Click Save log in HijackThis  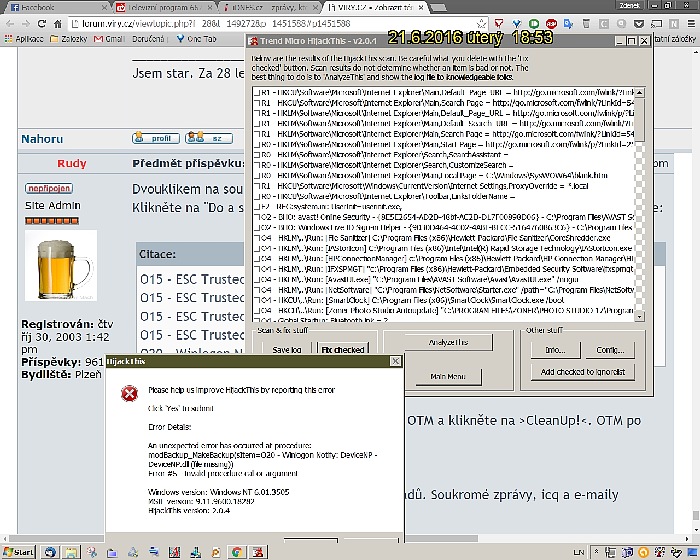(287, 350)
